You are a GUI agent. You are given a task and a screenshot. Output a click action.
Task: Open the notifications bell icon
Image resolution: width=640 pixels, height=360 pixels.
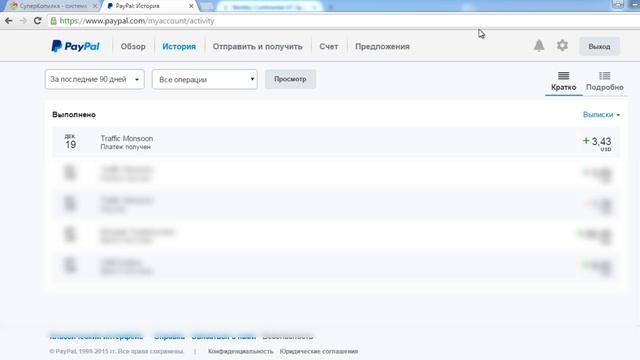tap(539, 46)
